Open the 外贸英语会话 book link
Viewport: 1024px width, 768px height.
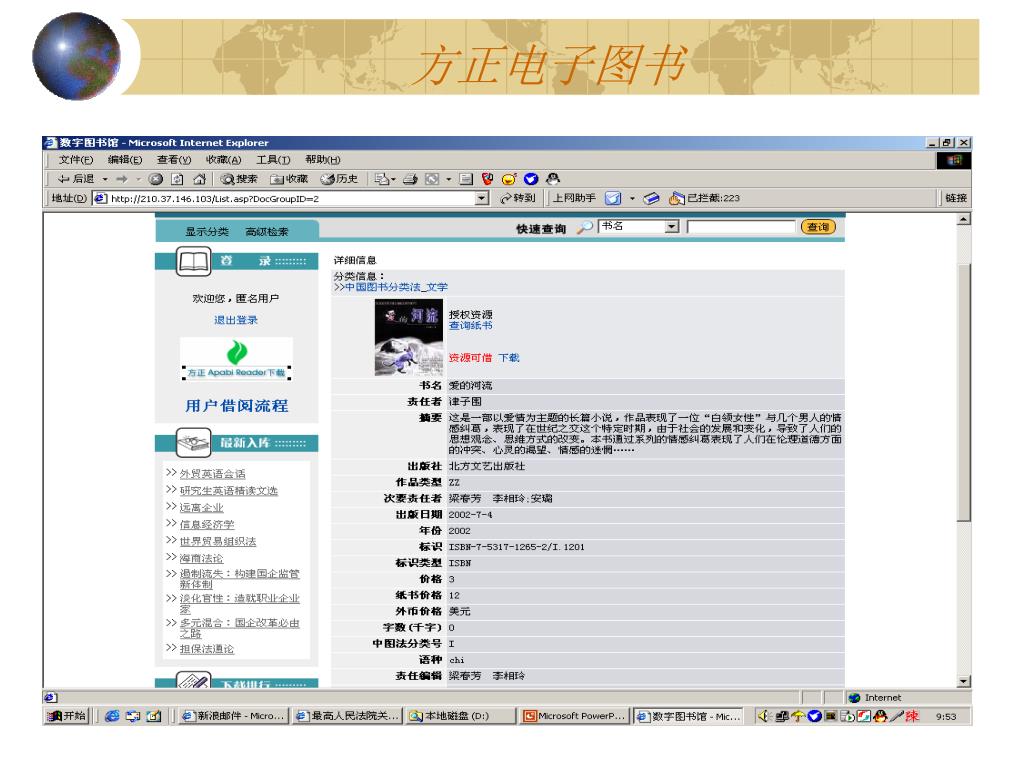coord(212,473)
